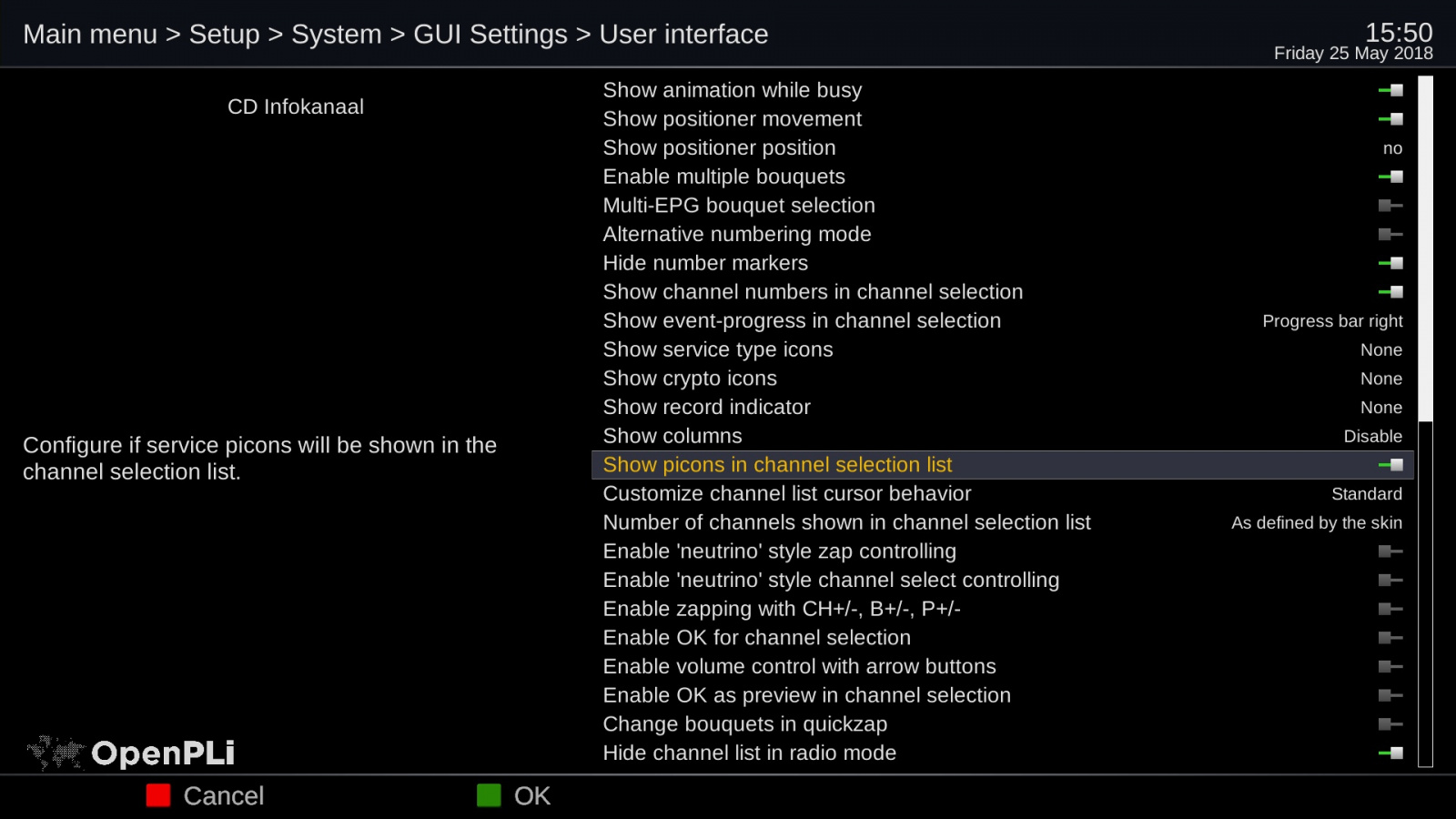The image size is (1456, 819).
Task: Change the Progress bar right value
Action: (1331, 321)
